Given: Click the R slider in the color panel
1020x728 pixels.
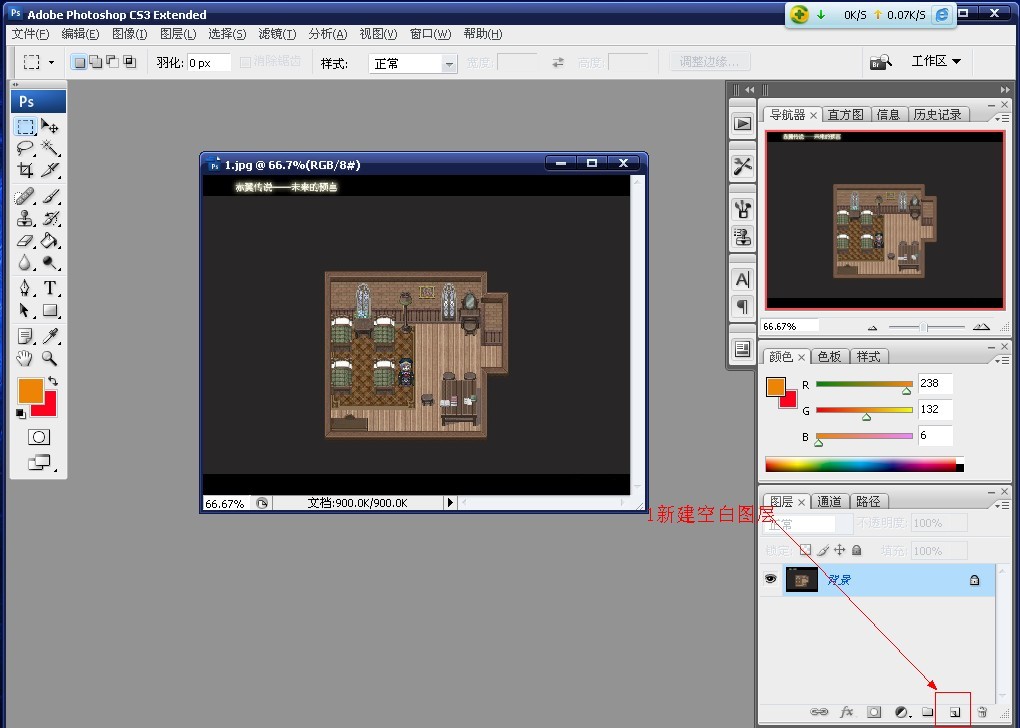Looking at the screenshot, I should (864, 384).
